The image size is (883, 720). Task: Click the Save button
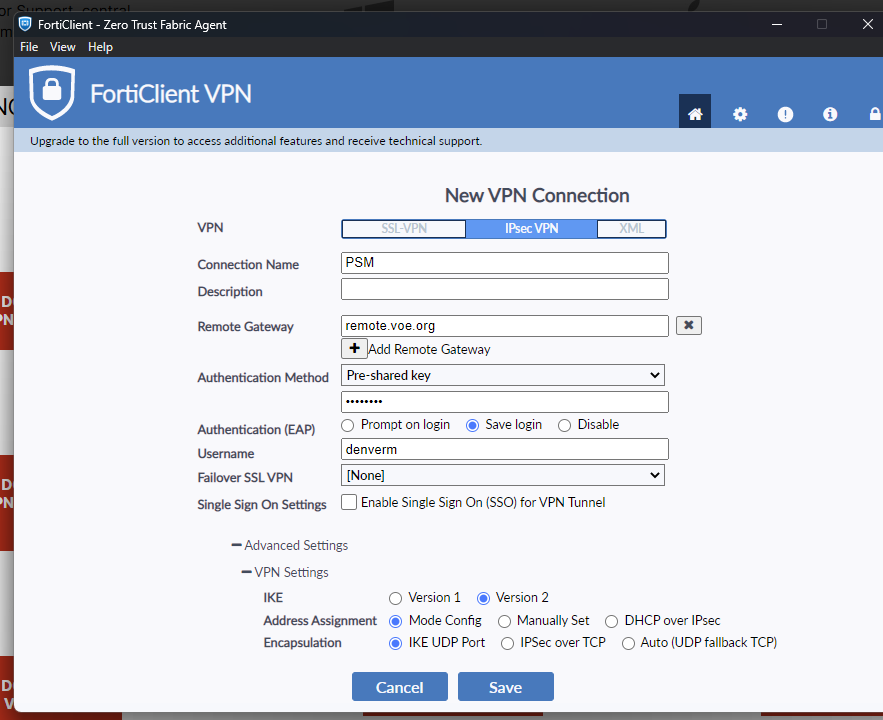point(506,687)
